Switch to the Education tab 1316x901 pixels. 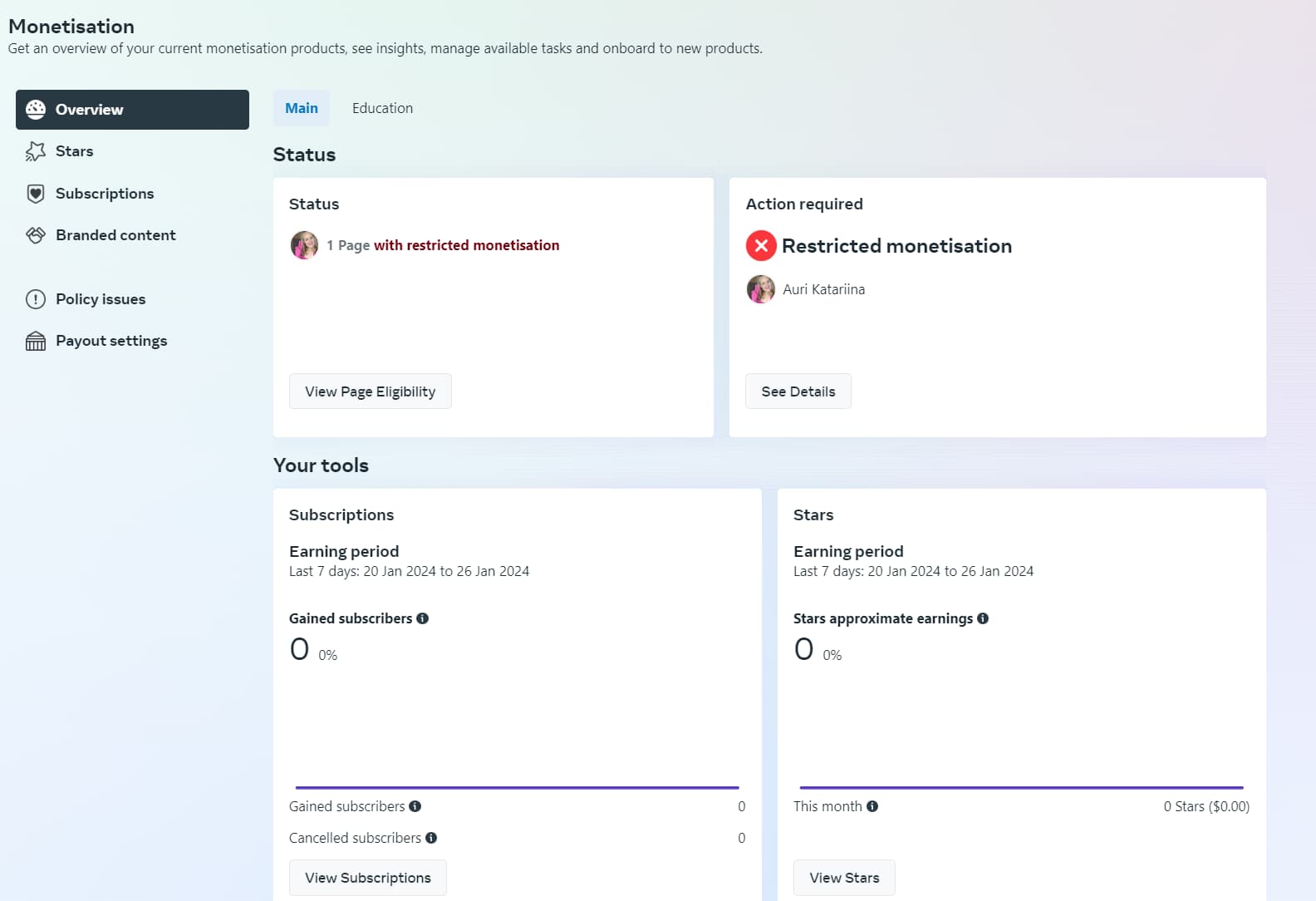pos(382,108)
